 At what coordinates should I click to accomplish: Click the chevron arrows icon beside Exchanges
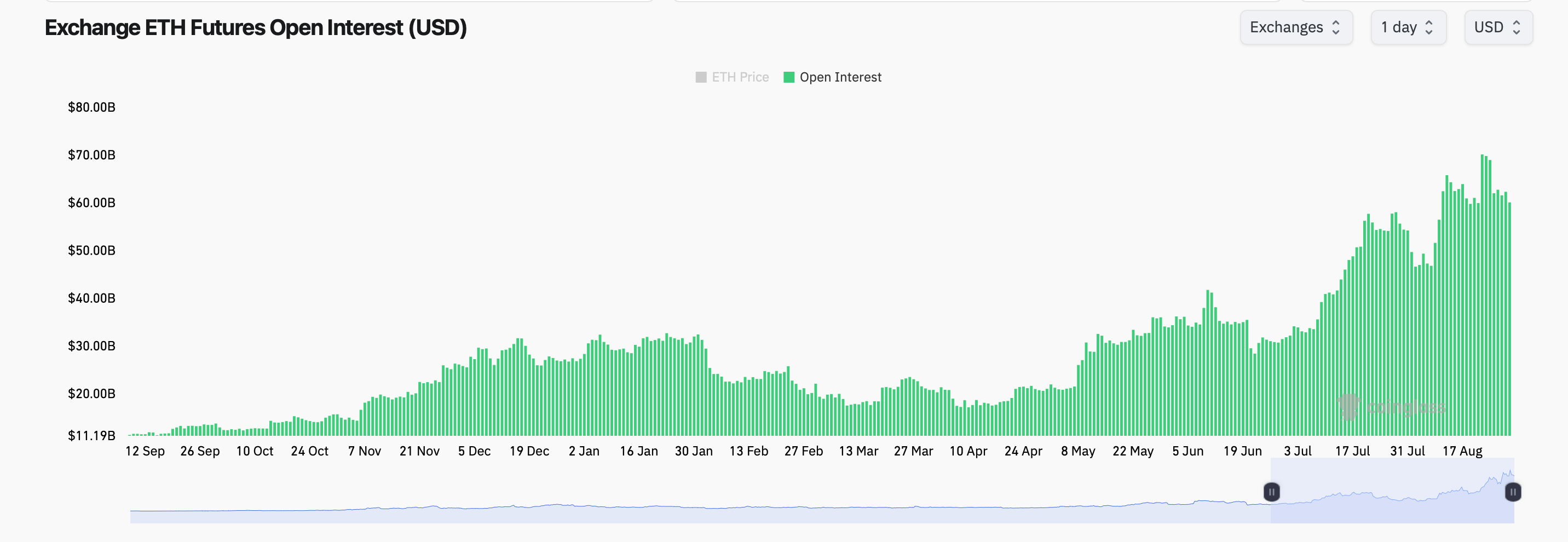coord(1336,27)
